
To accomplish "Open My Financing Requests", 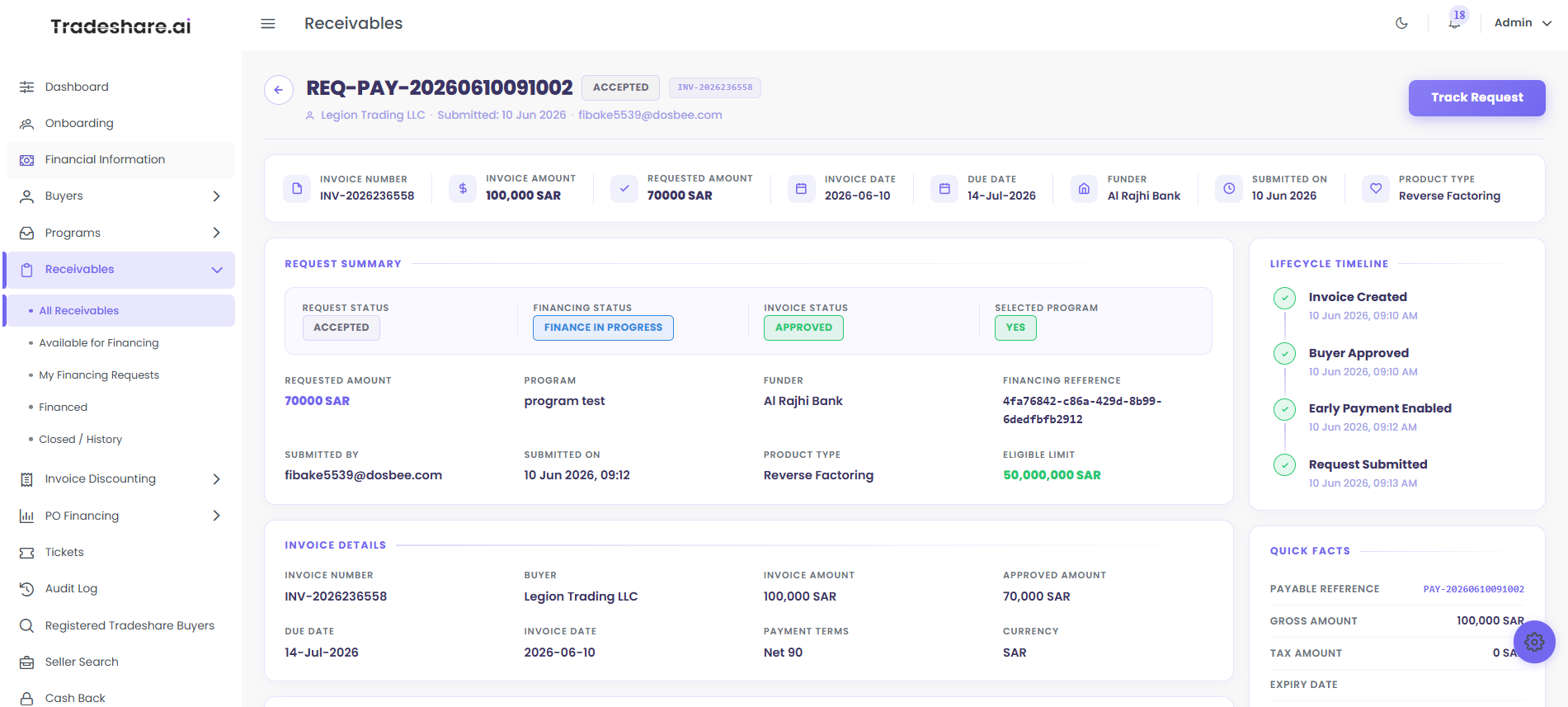I will pyautogui.click(x=99, y=375).
